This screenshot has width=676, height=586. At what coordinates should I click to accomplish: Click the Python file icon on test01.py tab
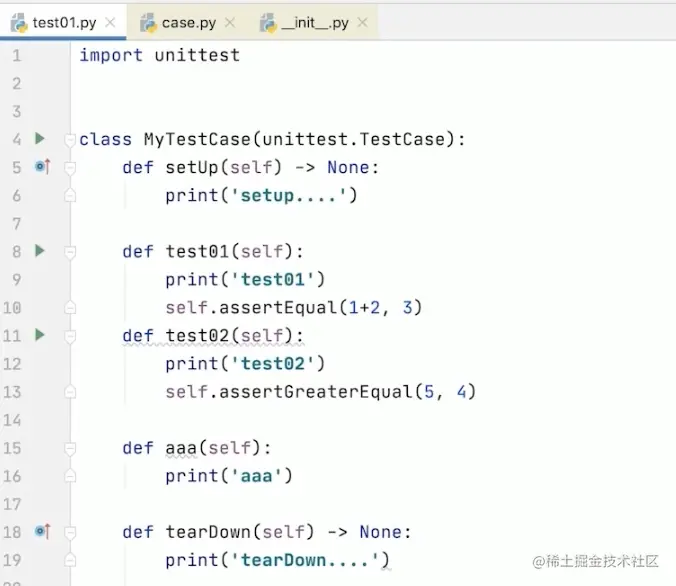click(x=19, y=22)
